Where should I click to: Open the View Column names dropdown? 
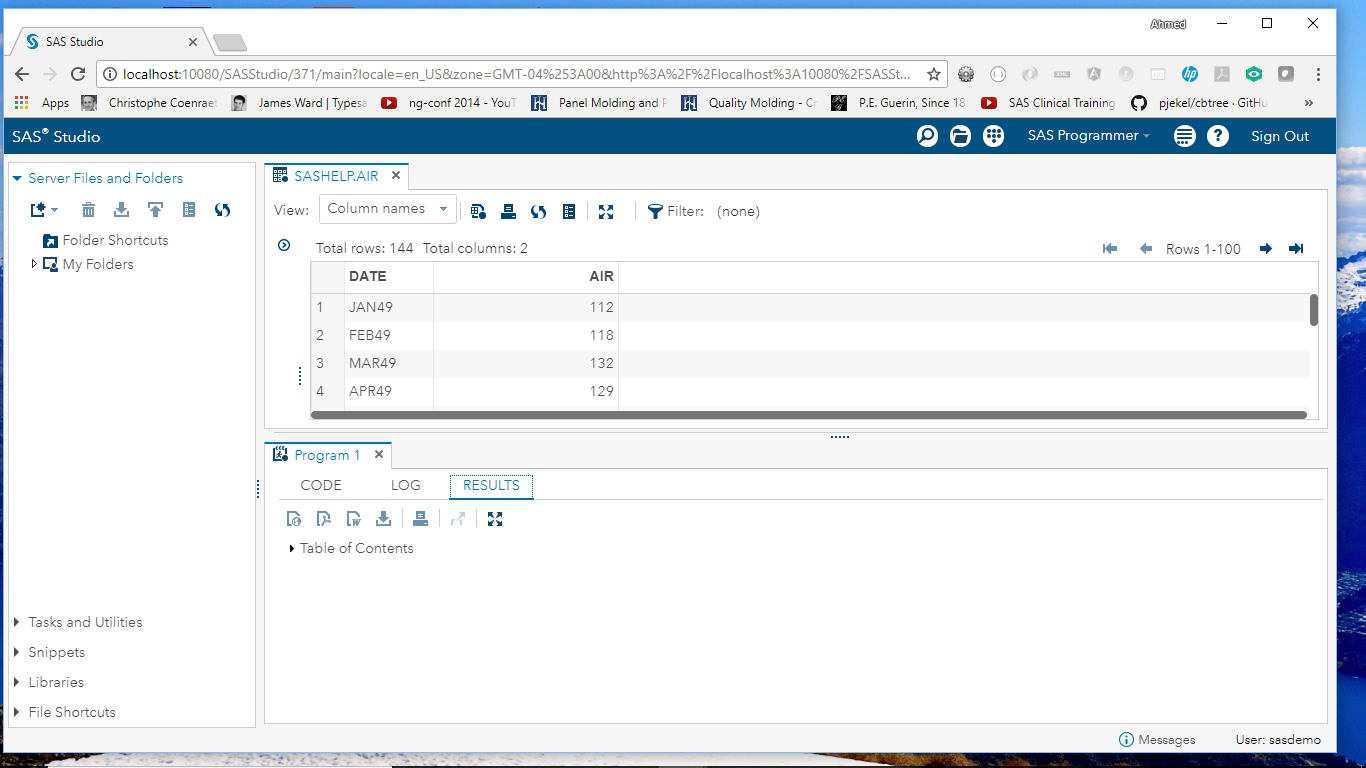pyautogui.click(x=387, y=209)
